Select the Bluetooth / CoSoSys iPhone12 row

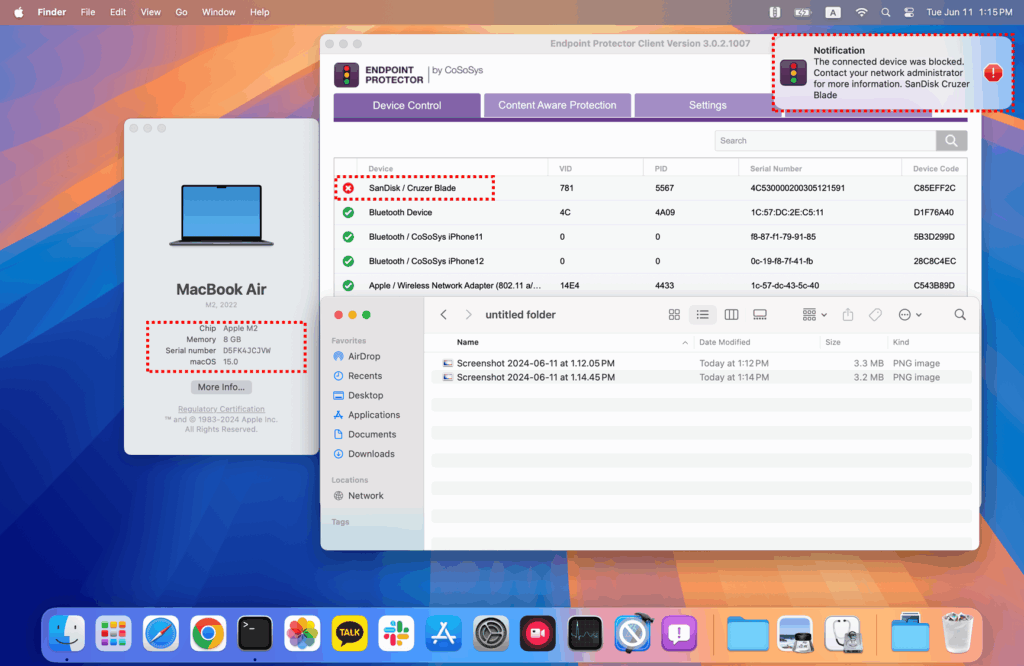click(650, 261)
